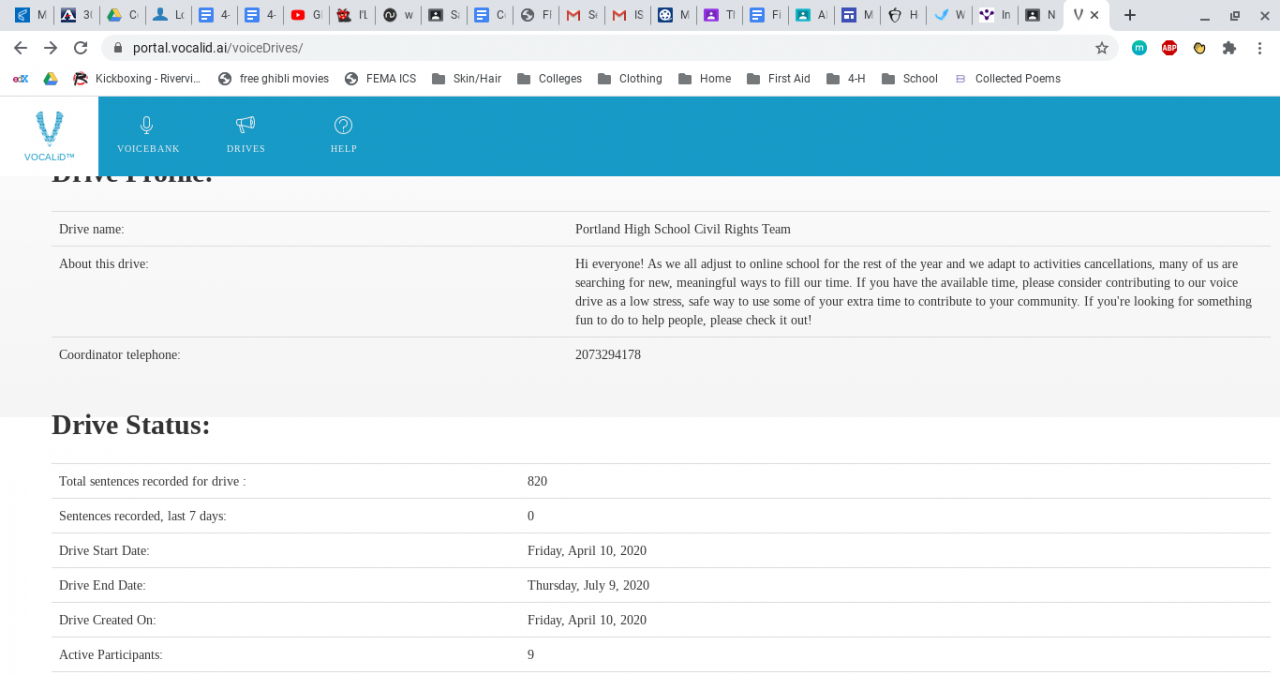The image size is (1280, 675).
Task: Switch to the second Gmail tab
Action: click(627, 15)
